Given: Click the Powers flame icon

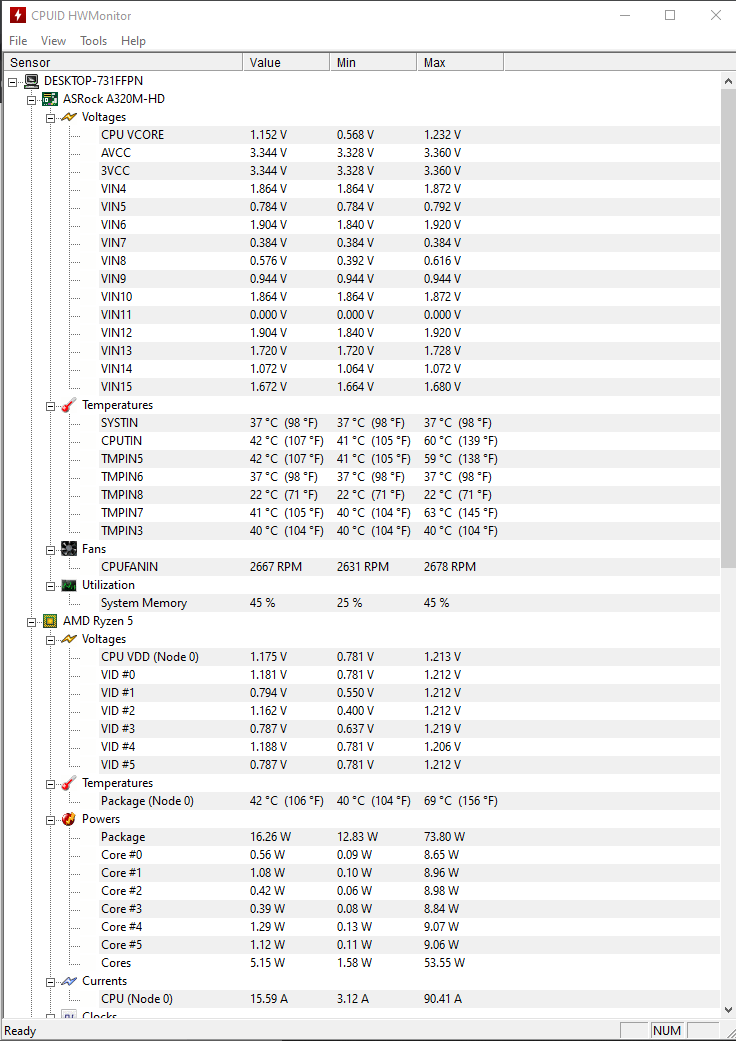Looking at the screenshot, I should (68, 819).
